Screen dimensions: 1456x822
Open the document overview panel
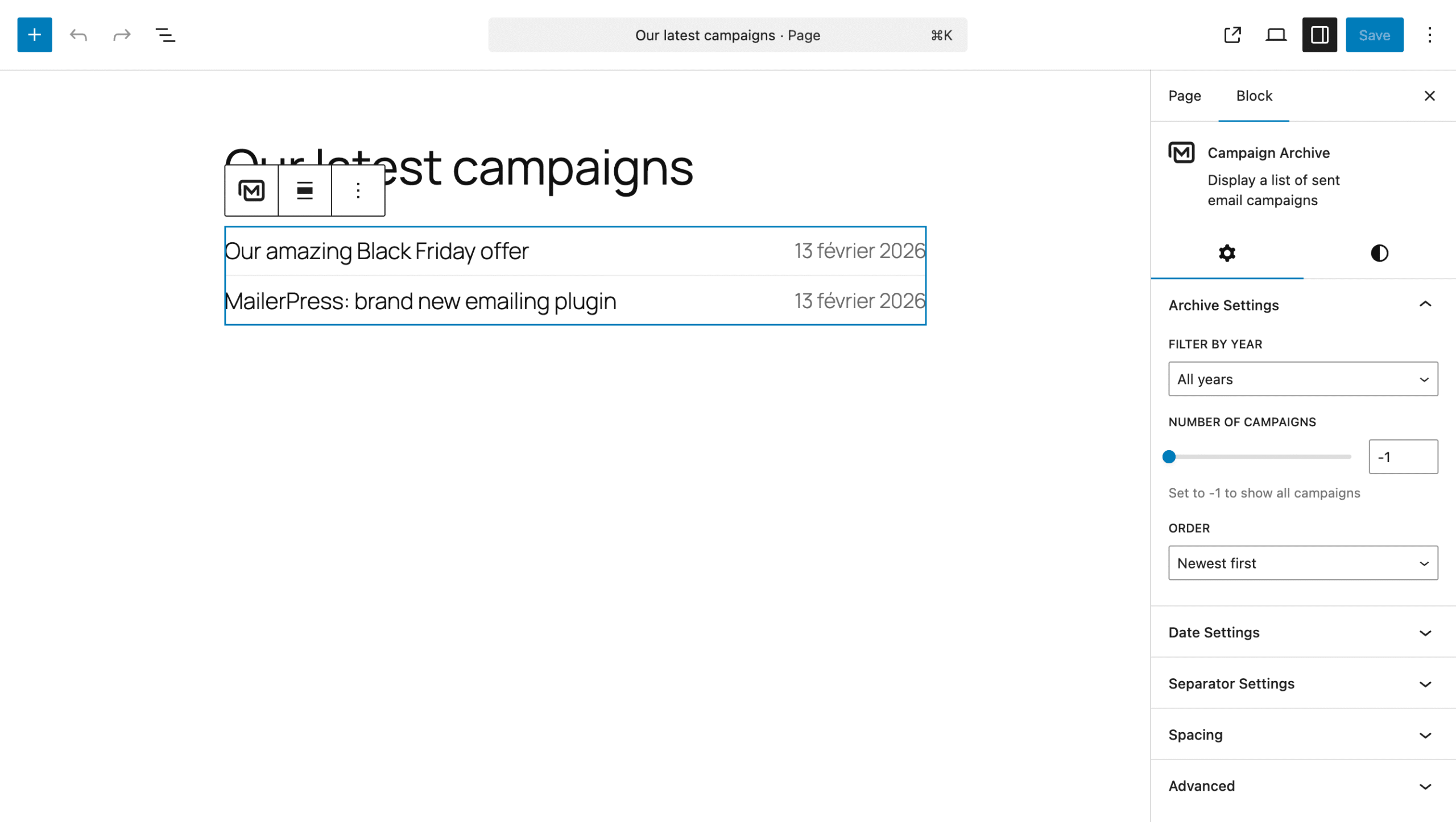tap(165, 35)
